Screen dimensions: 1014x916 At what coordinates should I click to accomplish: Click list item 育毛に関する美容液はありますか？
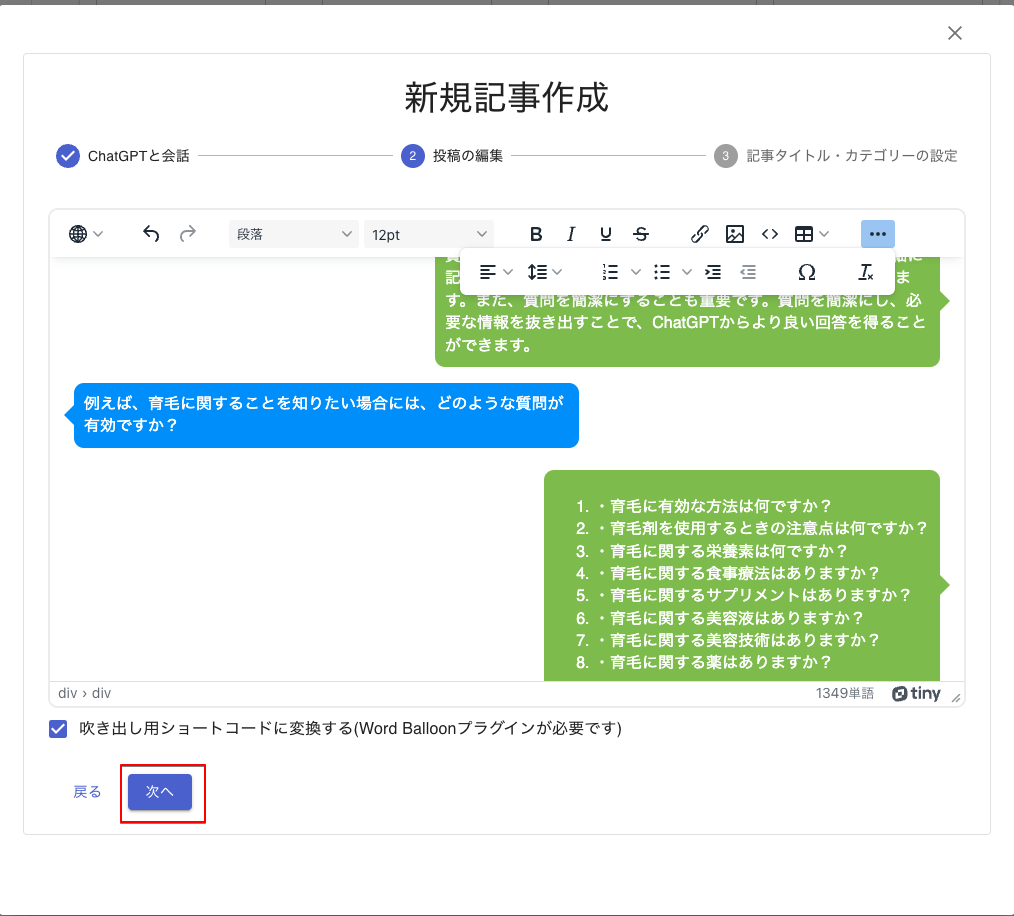pos(737,618)
